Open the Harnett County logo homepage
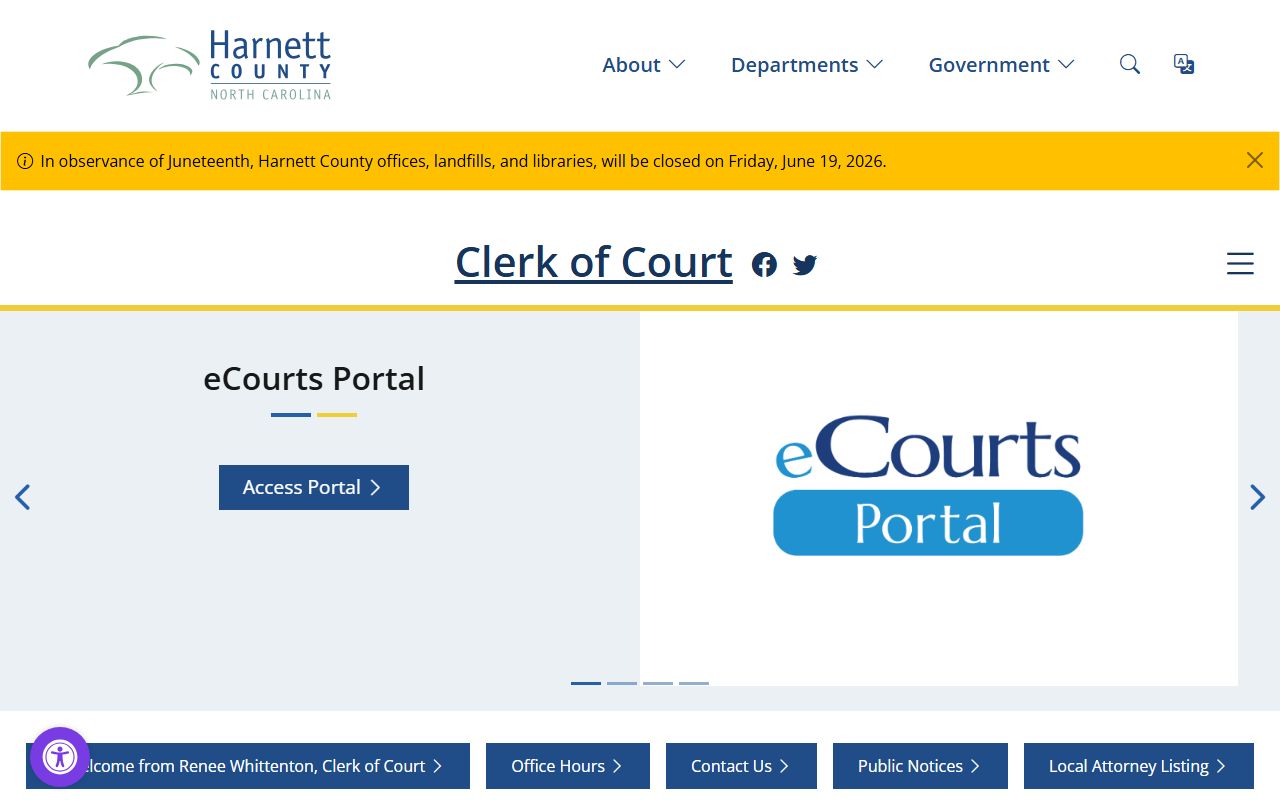 point(209,65)
